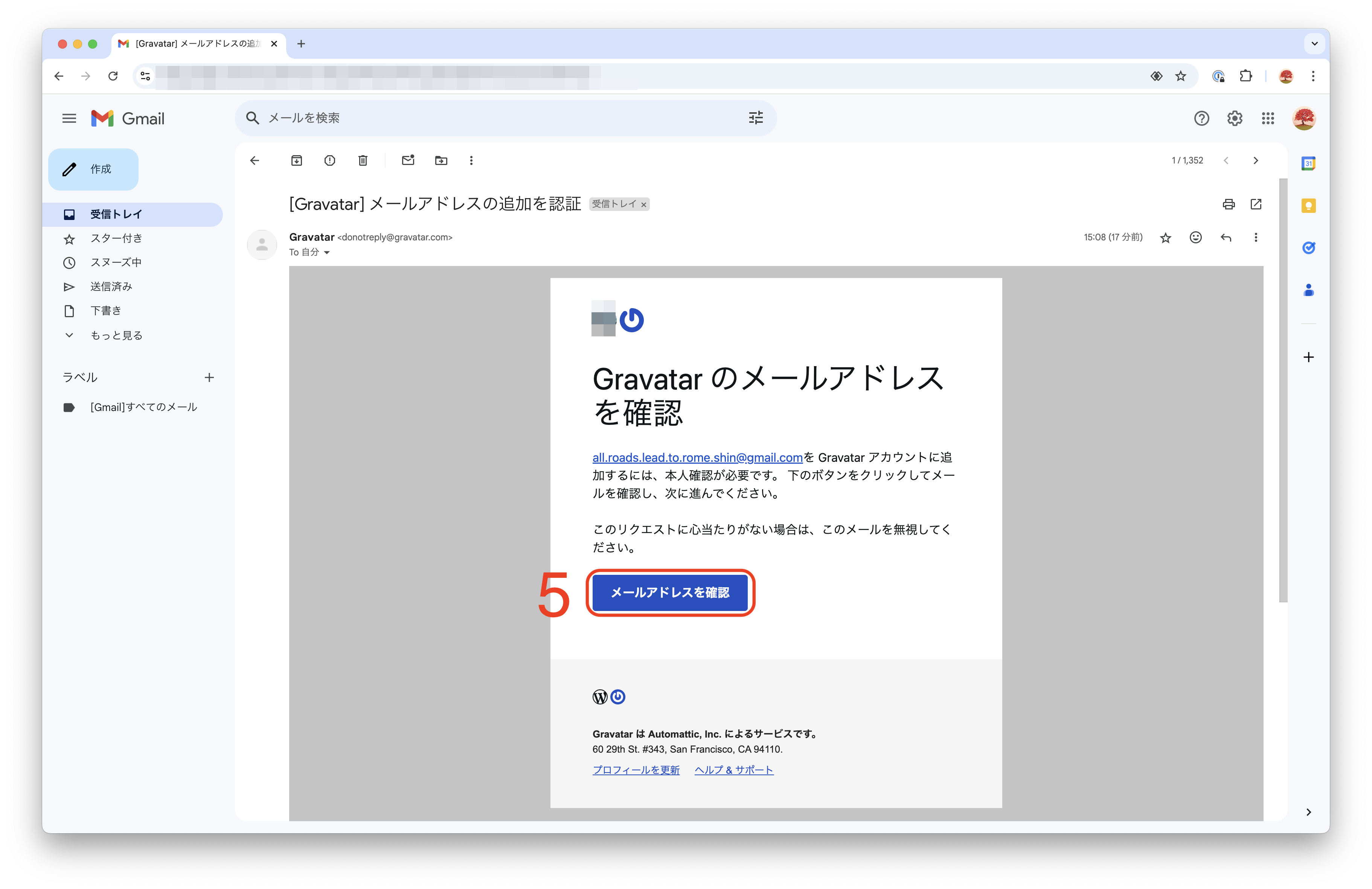The height and width of the screenshot is (889, 1372).
Task: Star this Gravatar message
Action: coord(1166,238)
